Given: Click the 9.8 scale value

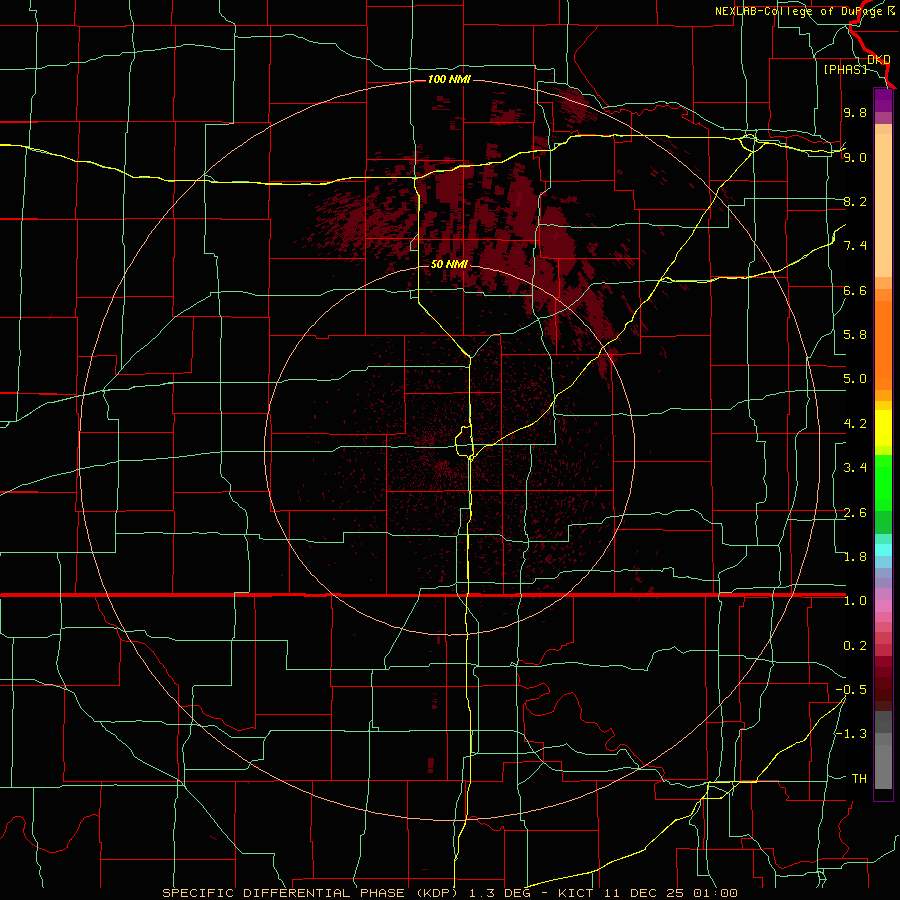Looking at the screenshot, I should coord(855,112).
